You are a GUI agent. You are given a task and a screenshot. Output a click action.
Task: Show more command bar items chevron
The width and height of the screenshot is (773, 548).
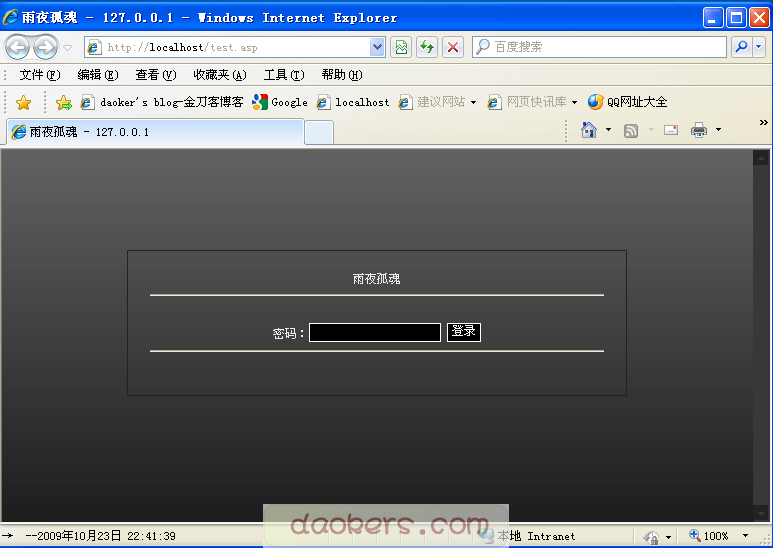(764, 122)
